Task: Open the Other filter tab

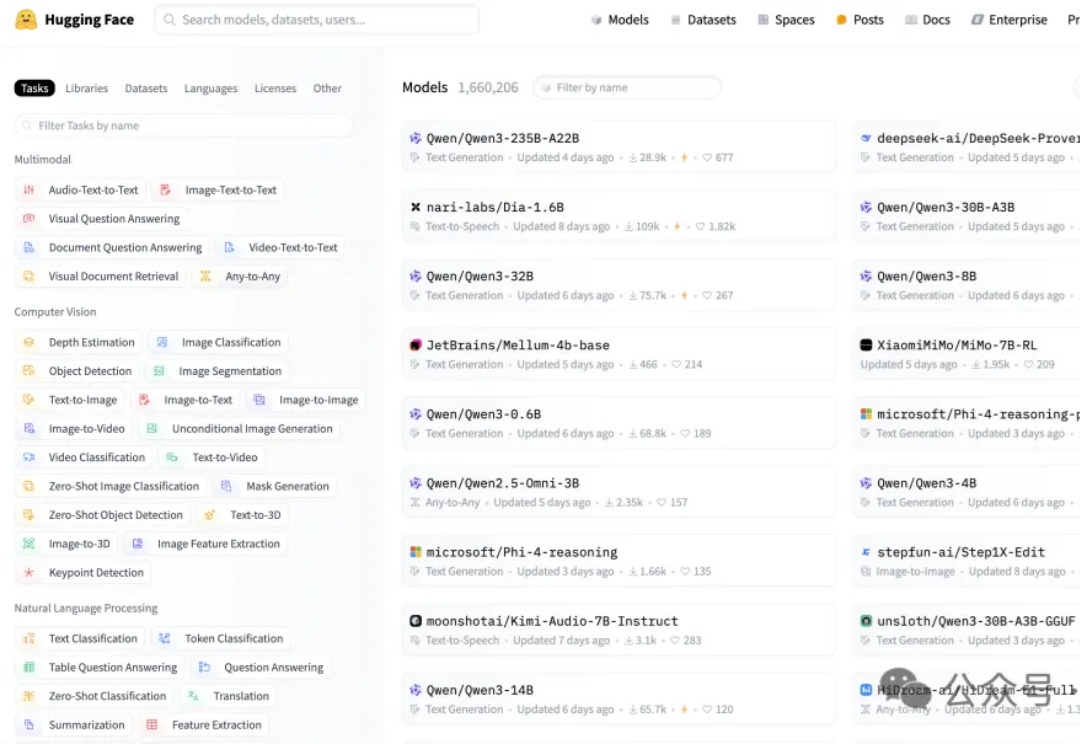Action: pos(327,88)
